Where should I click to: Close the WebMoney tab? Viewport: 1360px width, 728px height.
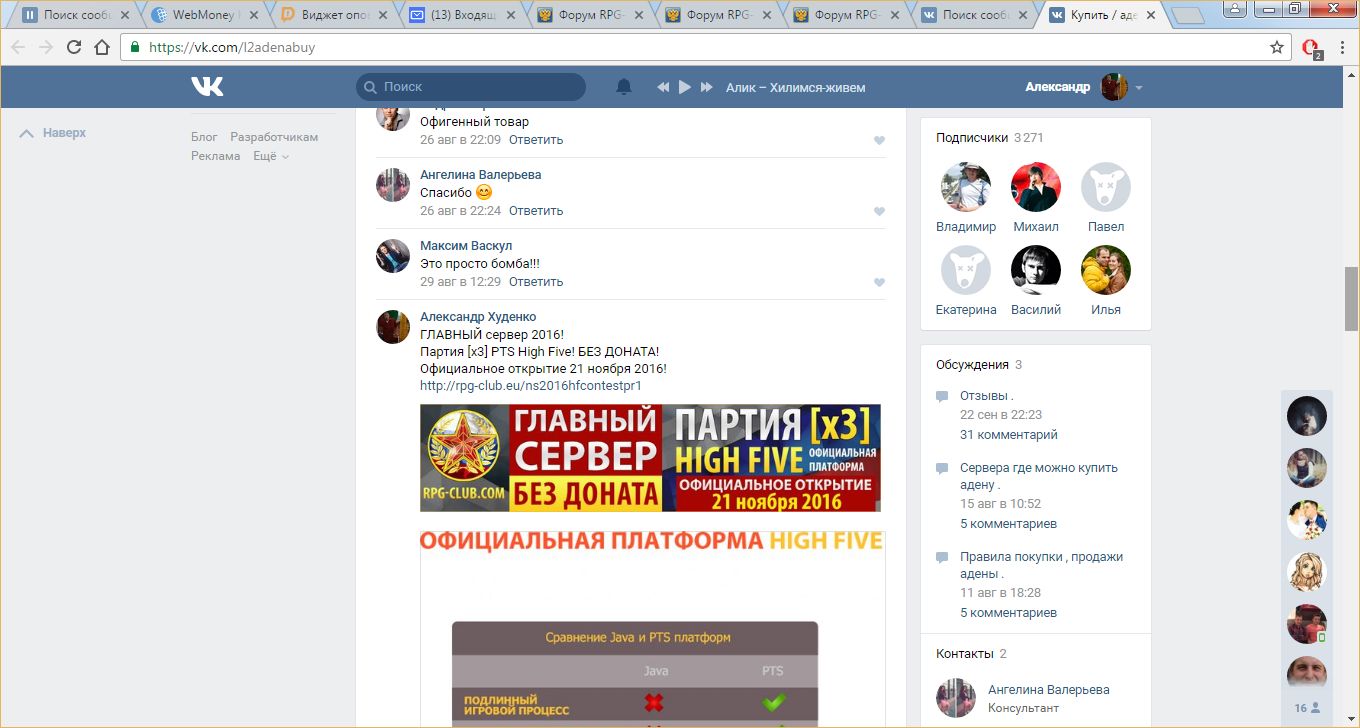(255, 15)
